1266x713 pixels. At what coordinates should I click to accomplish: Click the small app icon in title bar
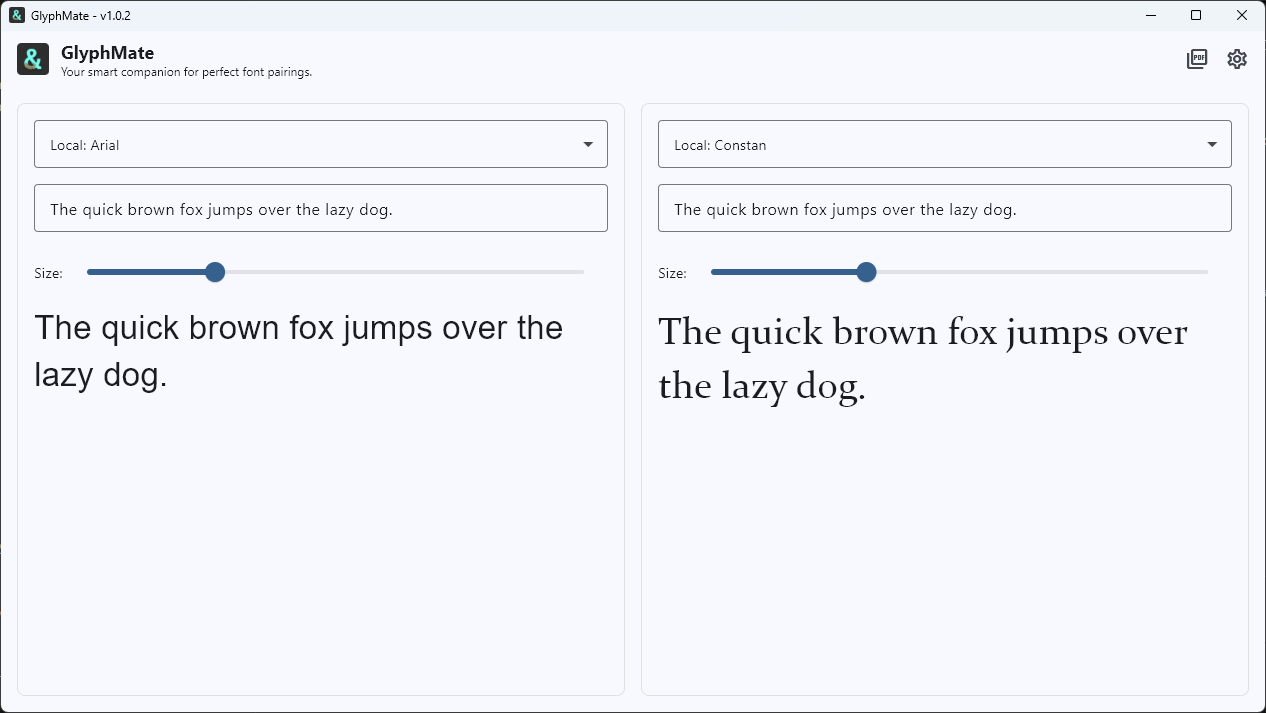(17, 15)
